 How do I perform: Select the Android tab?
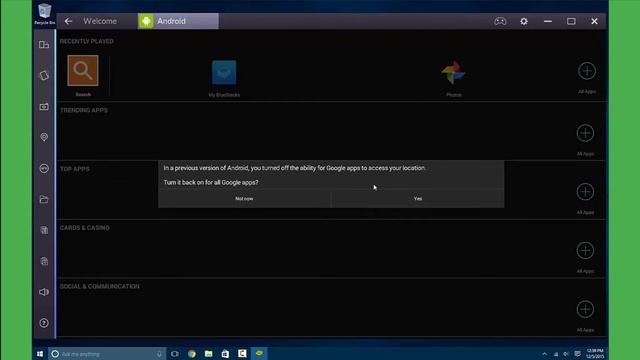(178, 21)
